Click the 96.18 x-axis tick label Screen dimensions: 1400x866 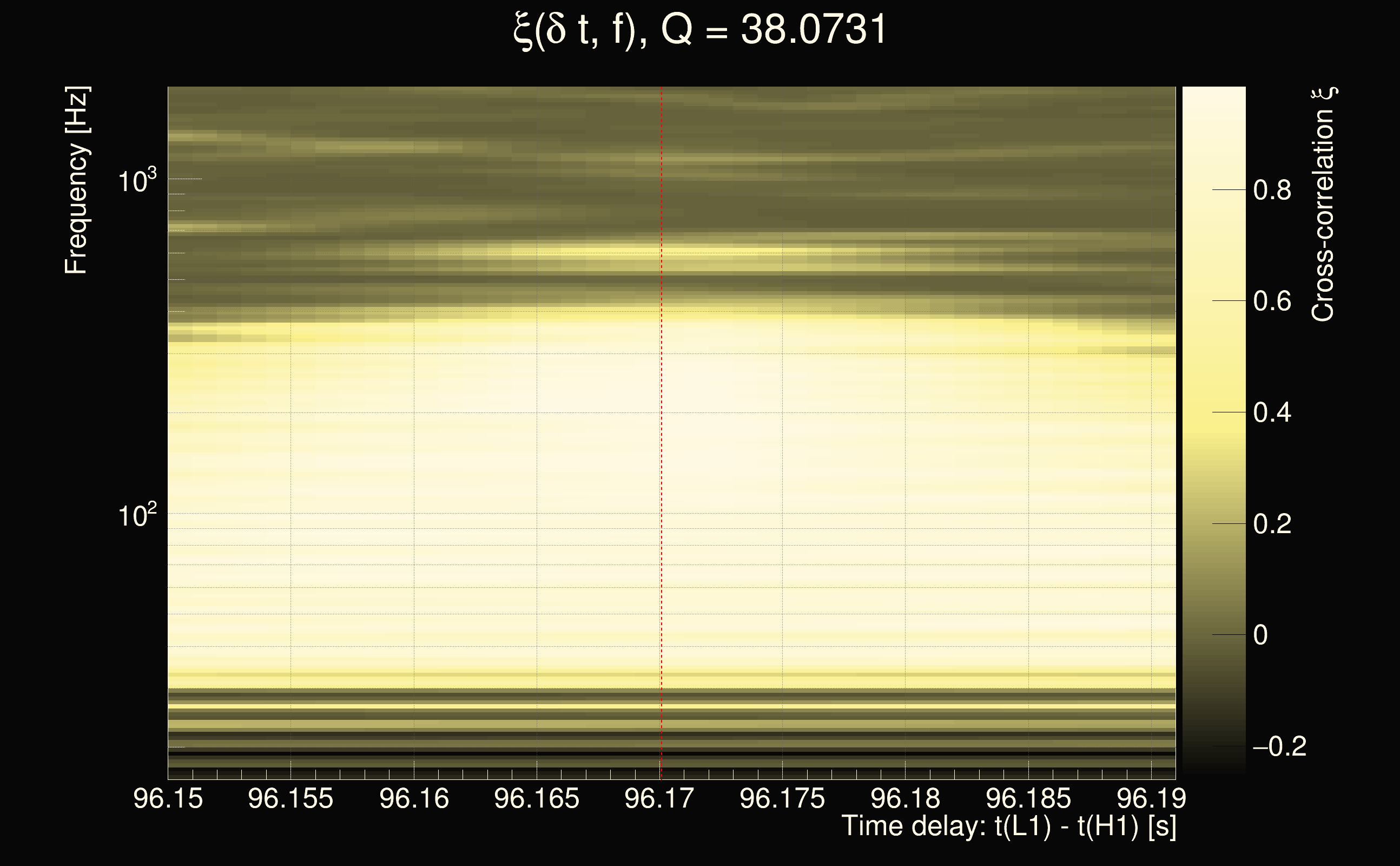[x=905, y=798]
